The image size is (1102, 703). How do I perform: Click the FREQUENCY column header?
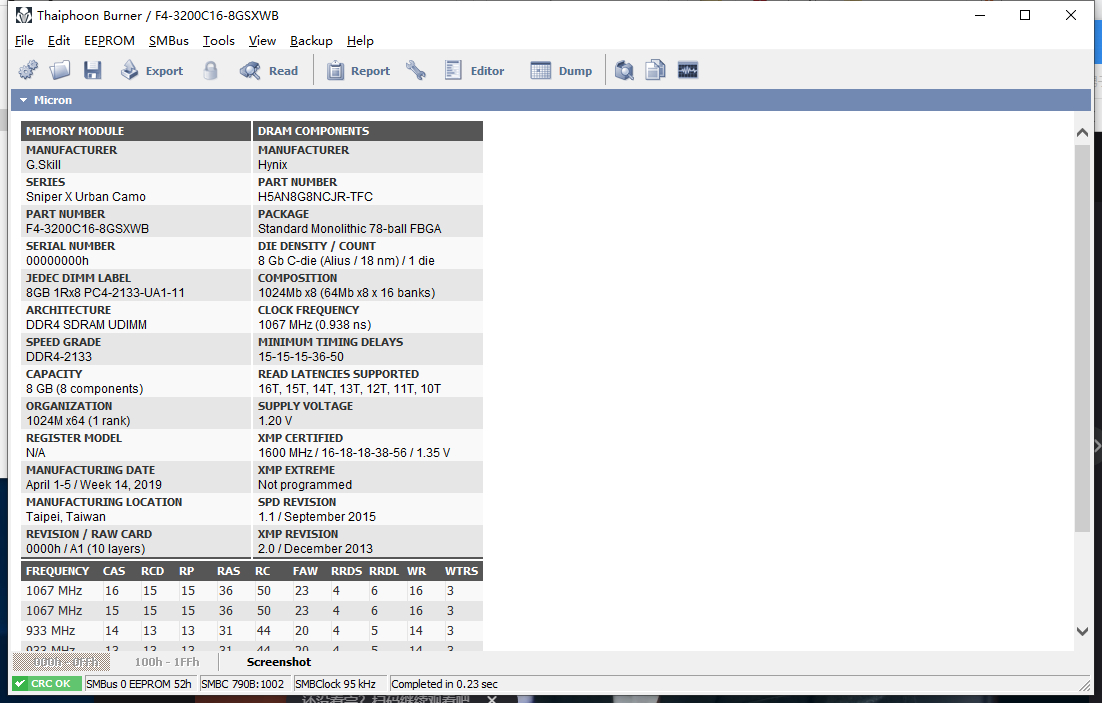58,571
